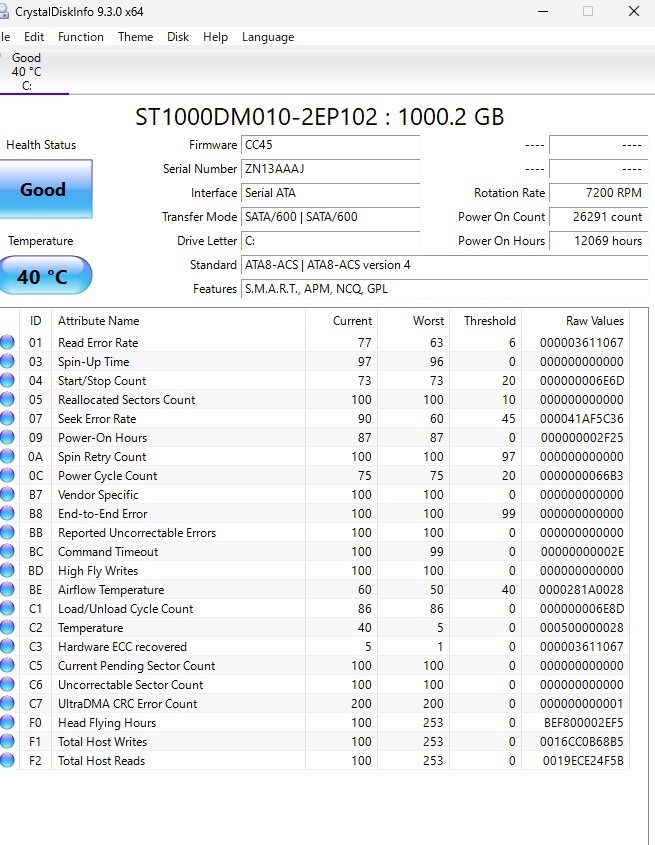Click the Firmware value field CC45

(330, 145)
